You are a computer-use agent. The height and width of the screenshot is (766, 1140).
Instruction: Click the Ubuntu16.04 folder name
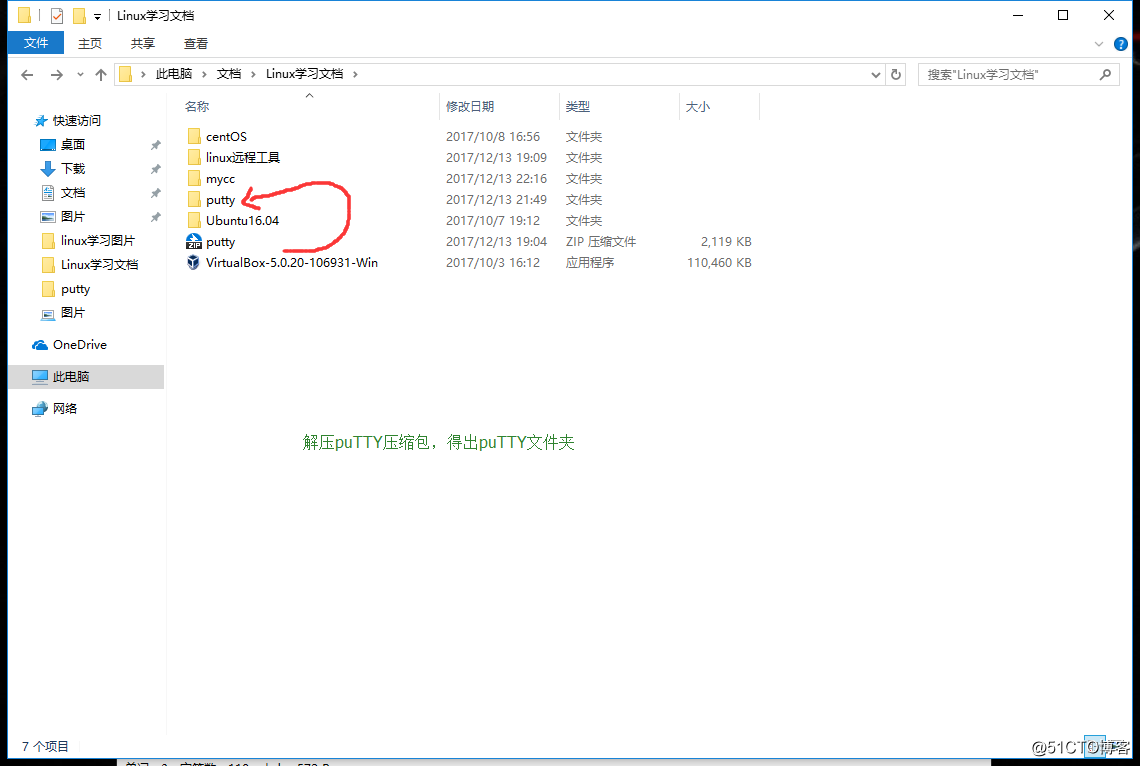point(242,220)
